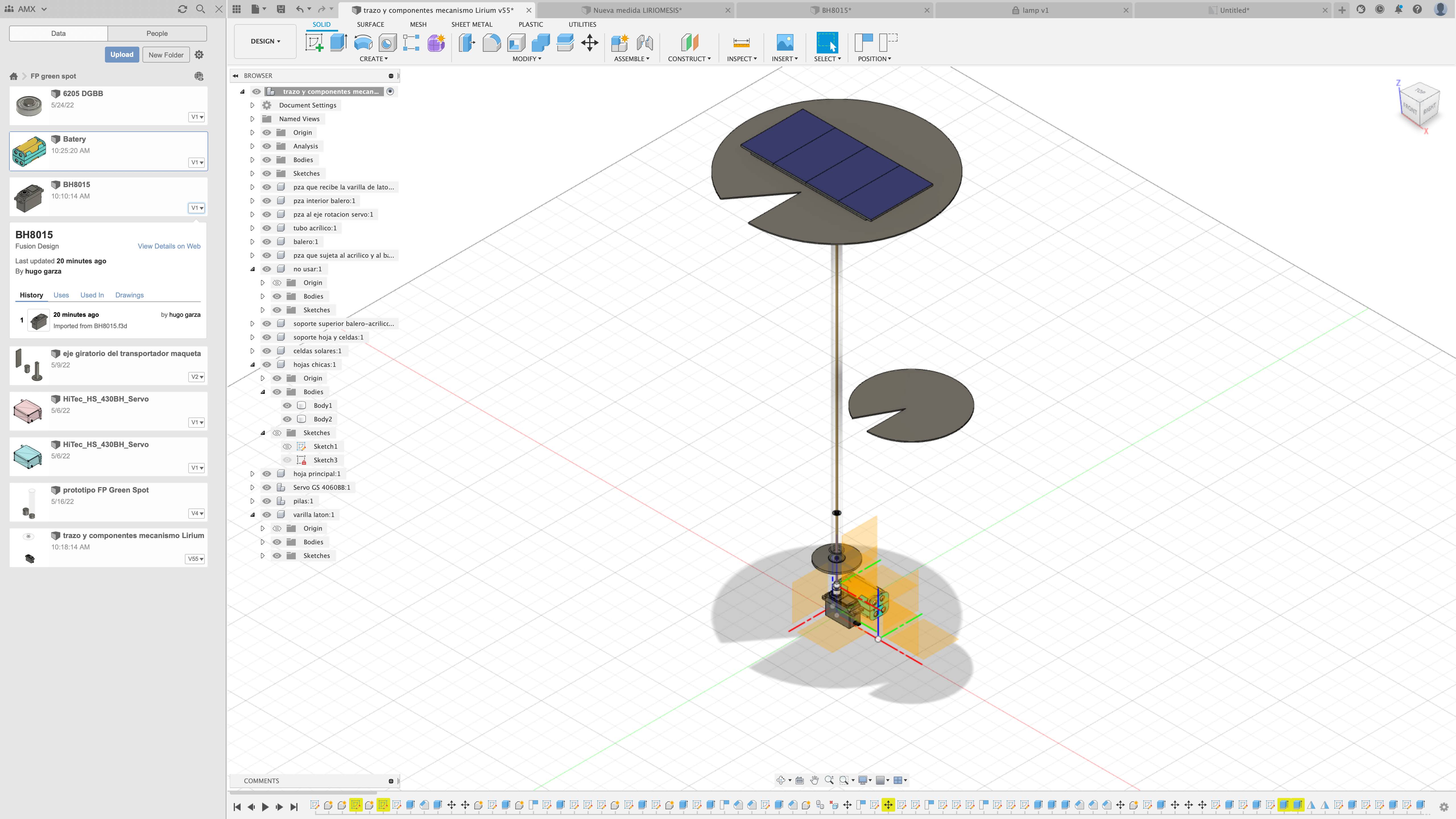The image size is (1456, 819).
Task: Click the Joint tool in Assemble
Action: 644,42
